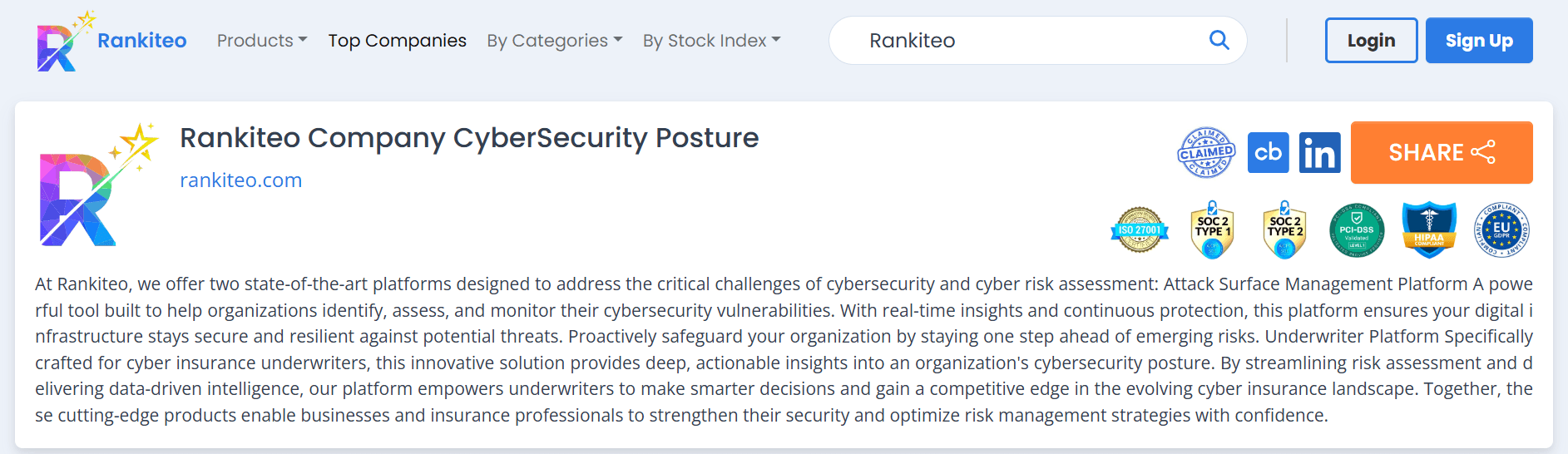The width and height of the screenshot is (1568, 454).
Task: Click the Rankiteo logo in the navbar
Action: (x=111, y=41)
